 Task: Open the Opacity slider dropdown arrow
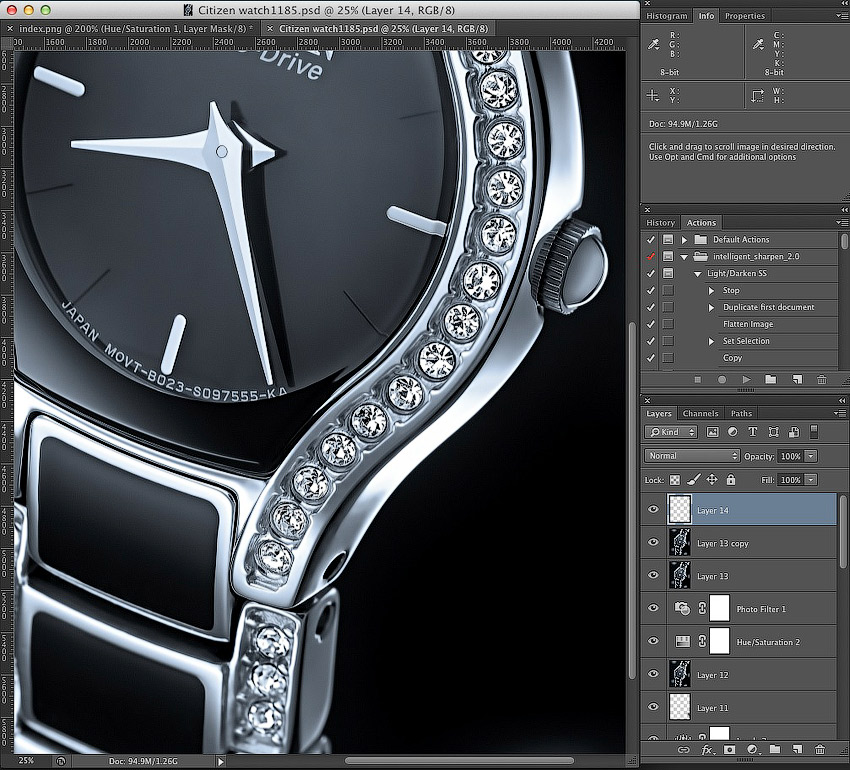coord(811,456)
